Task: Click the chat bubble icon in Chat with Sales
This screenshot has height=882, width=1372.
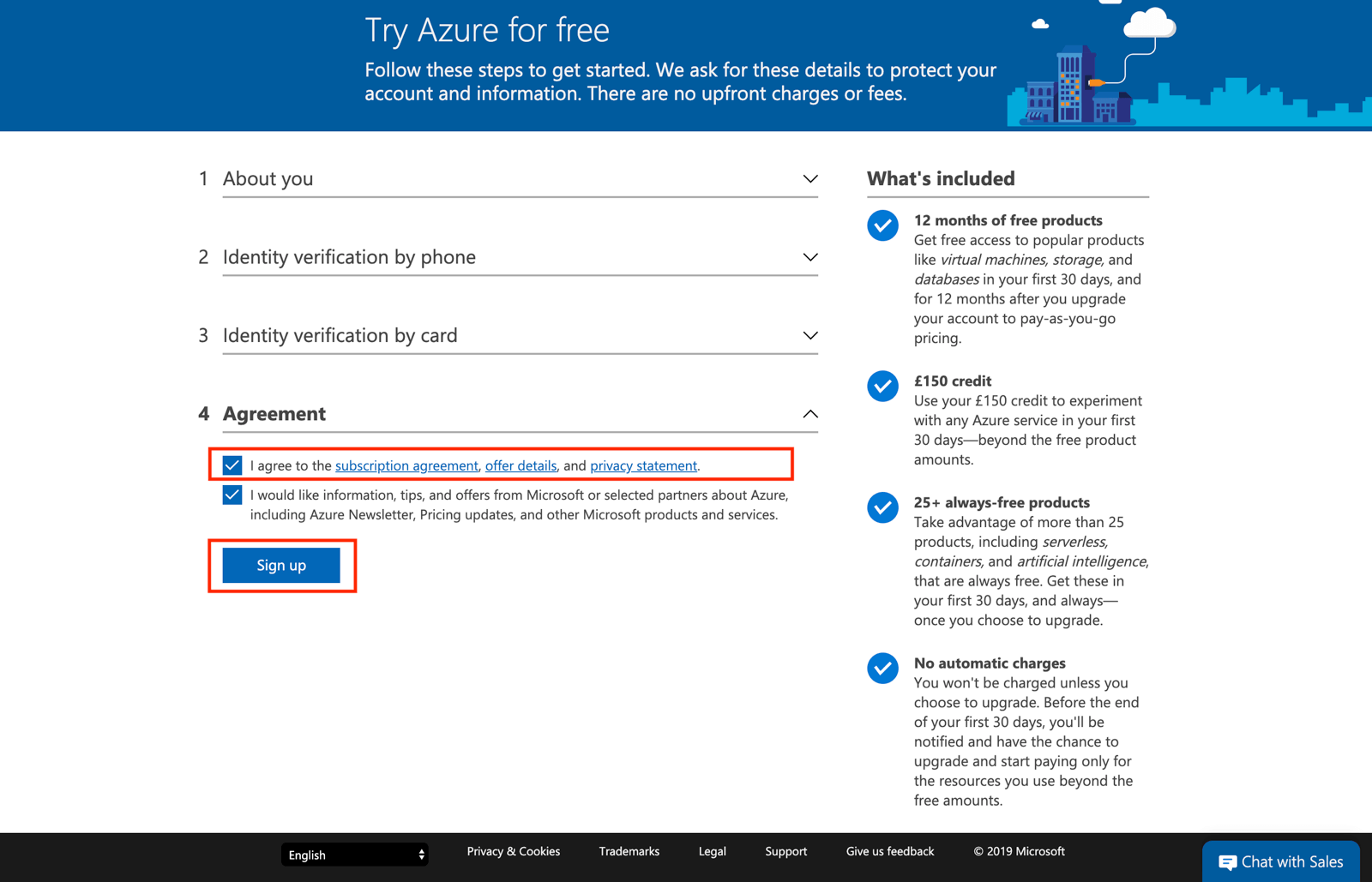Action: 1228,862
